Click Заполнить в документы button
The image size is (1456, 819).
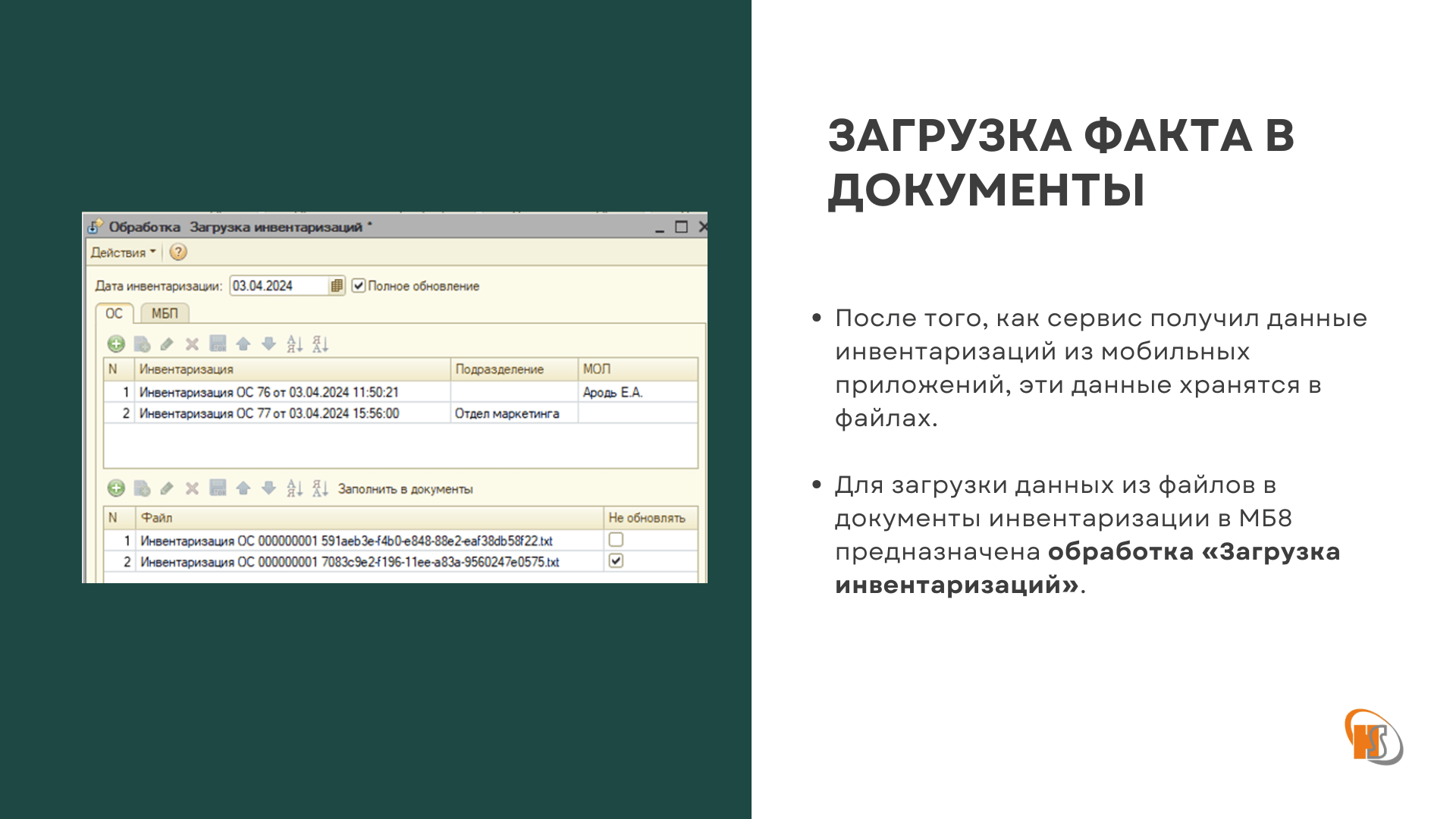click(x=405, y=489)
